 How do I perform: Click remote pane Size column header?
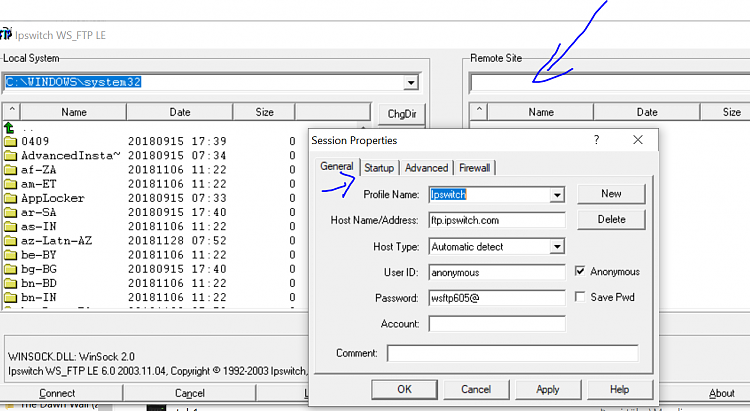point(726,112)
